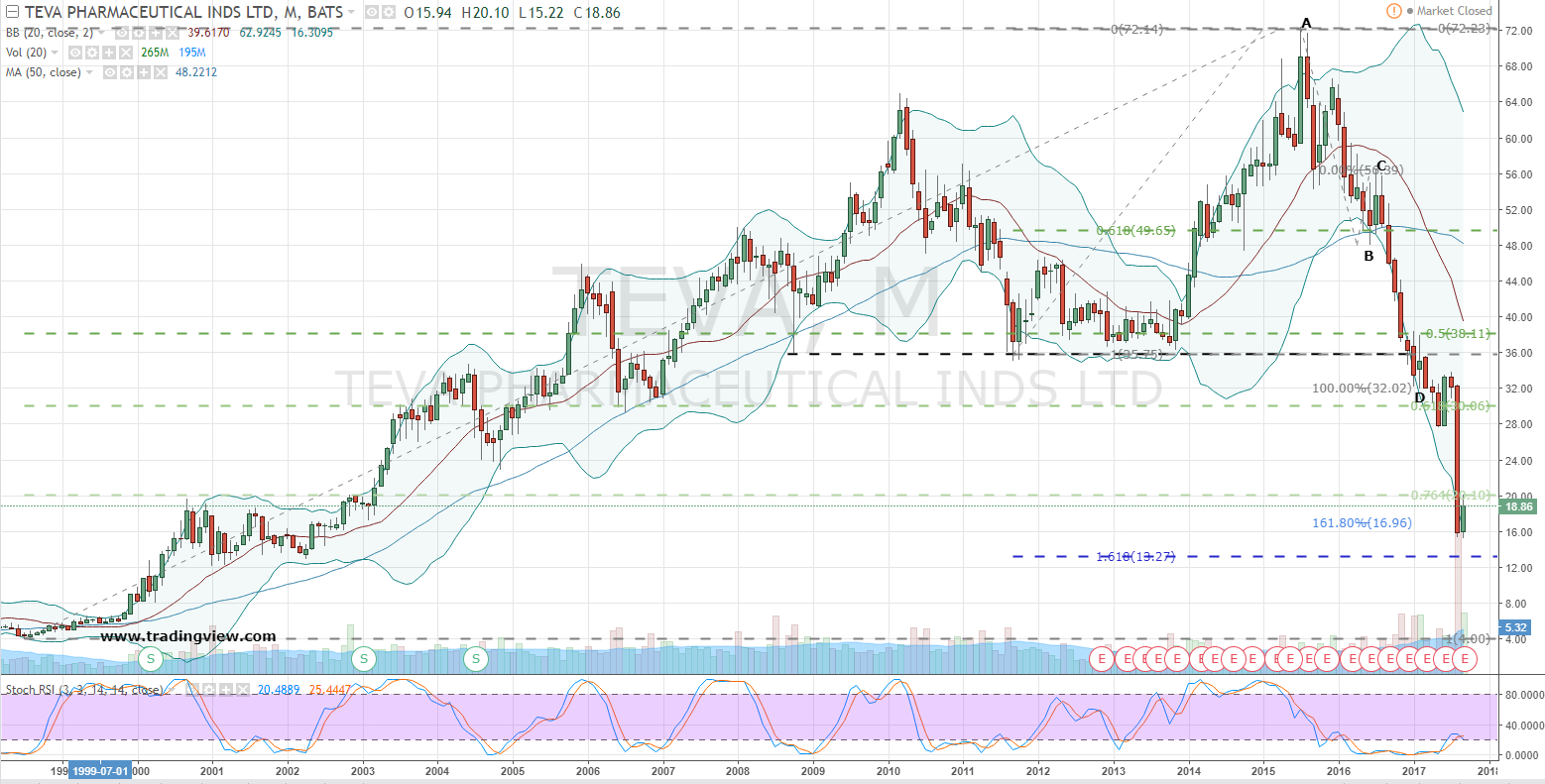The height and width of the screenshot is (784, 1545).
Task: Select the S split marker near 2000
Action: (151, 658)
